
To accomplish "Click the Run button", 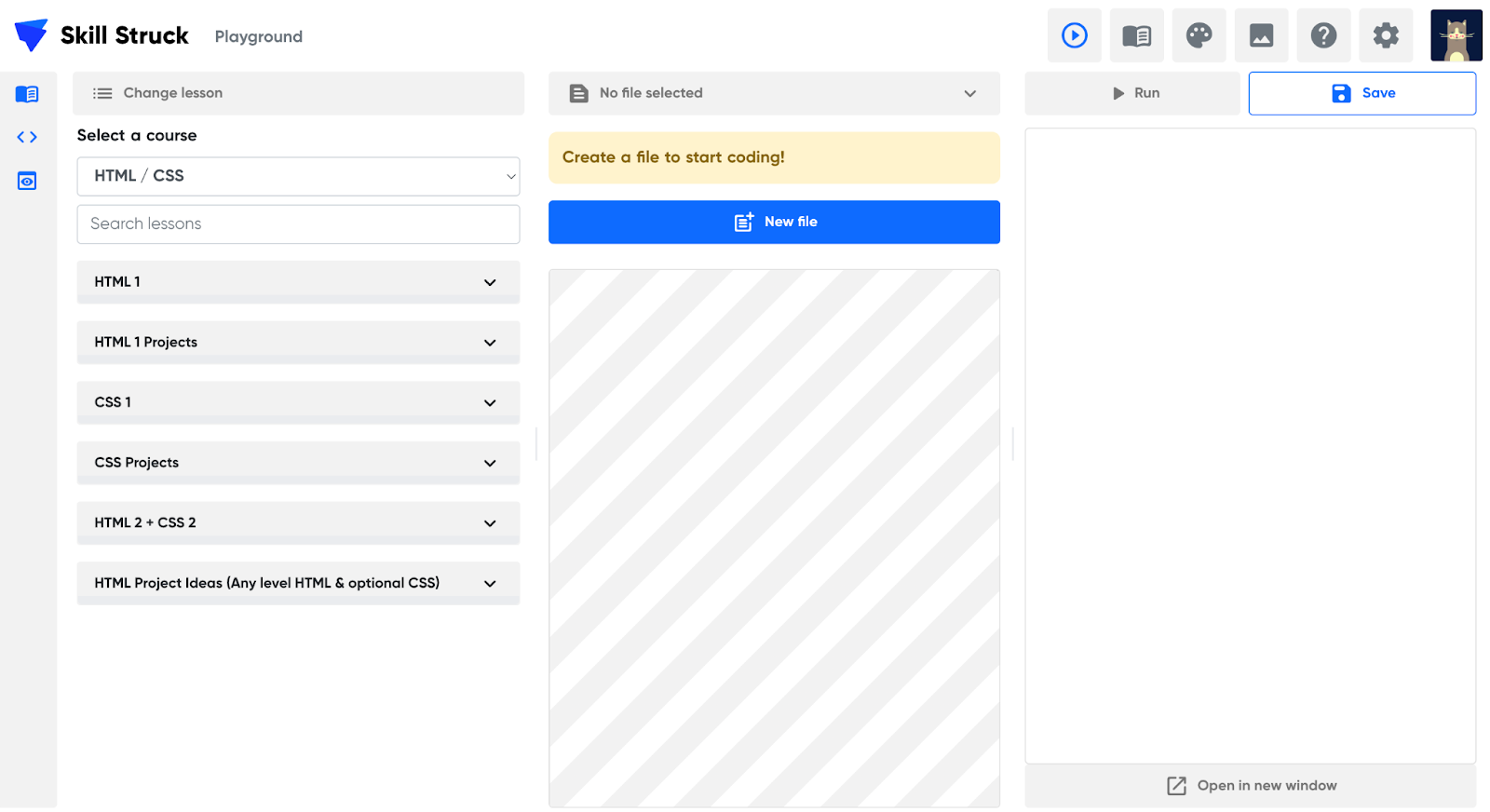I will pyautogui.click(x=1132, y=93).
